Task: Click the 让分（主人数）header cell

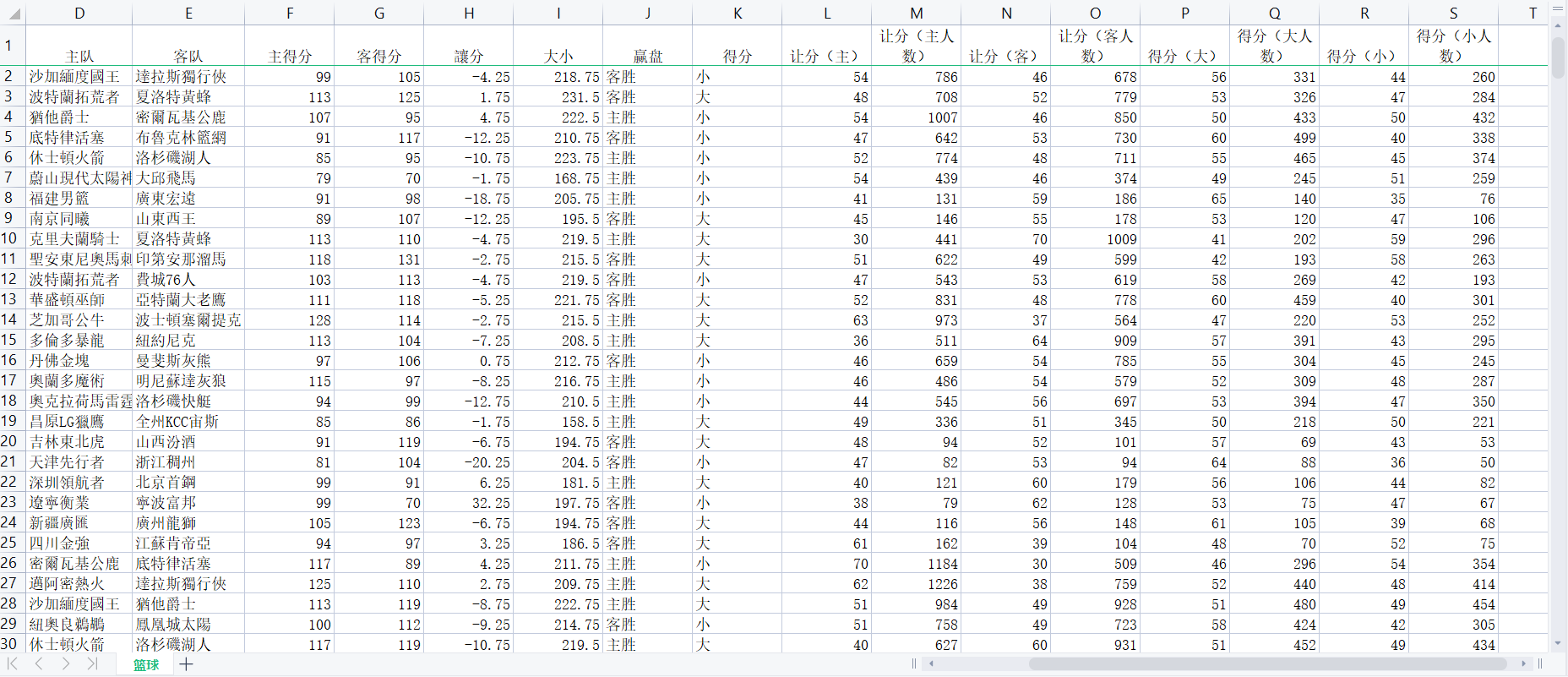Action: tap(917, 46)
